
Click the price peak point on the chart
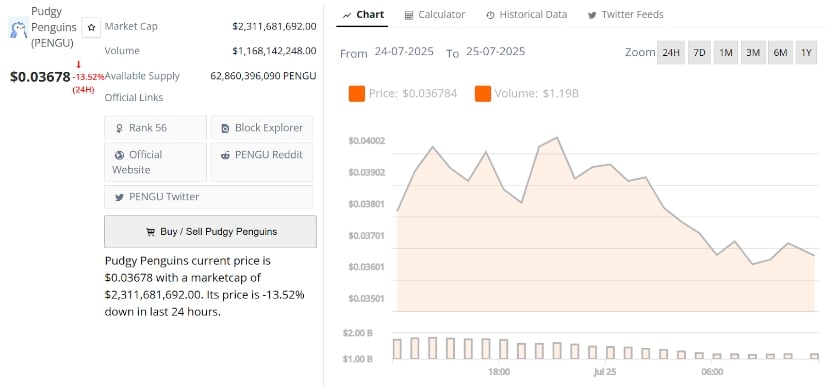pos(557,138)
